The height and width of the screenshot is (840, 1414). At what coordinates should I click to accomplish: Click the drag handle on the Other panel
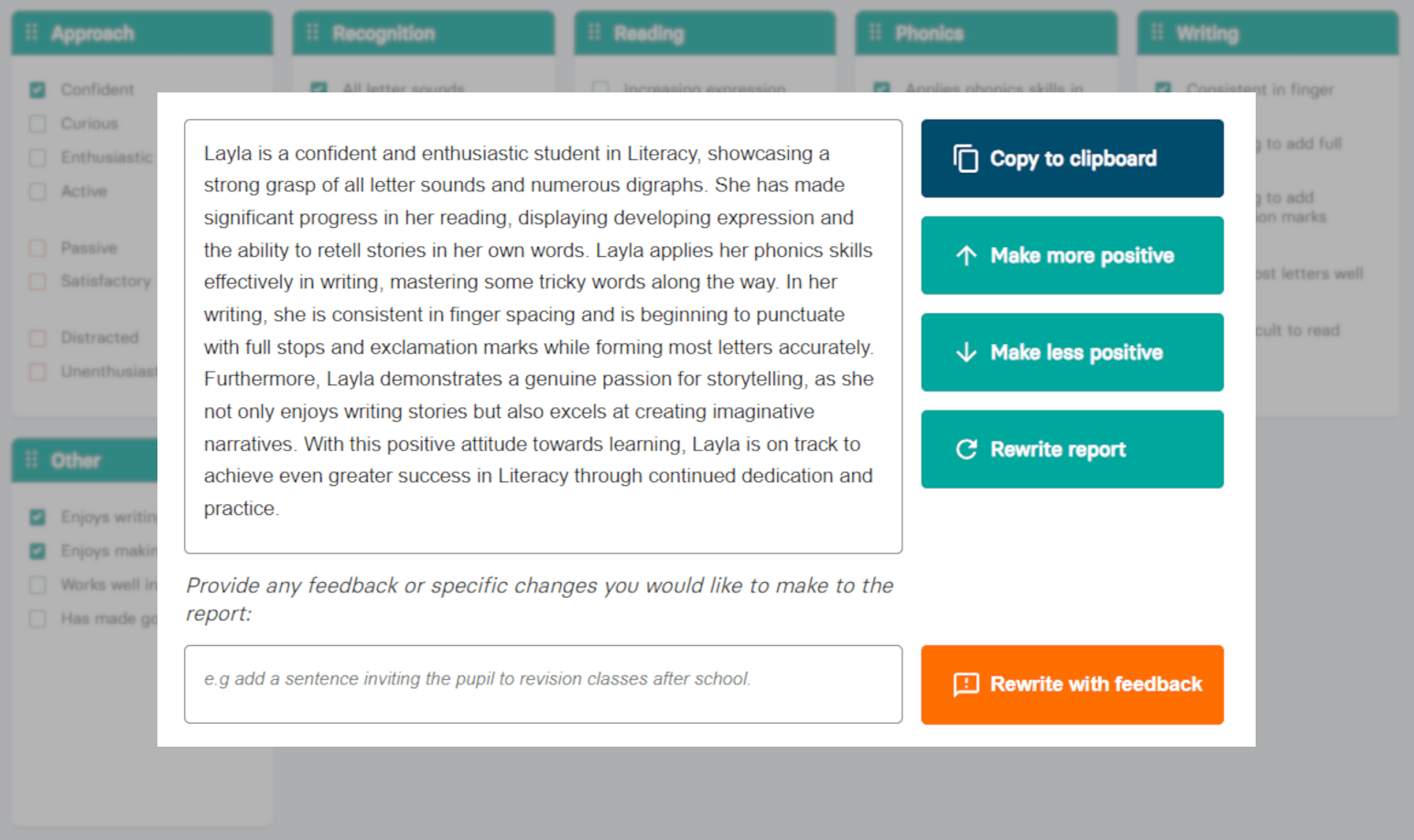coord(30,460)
